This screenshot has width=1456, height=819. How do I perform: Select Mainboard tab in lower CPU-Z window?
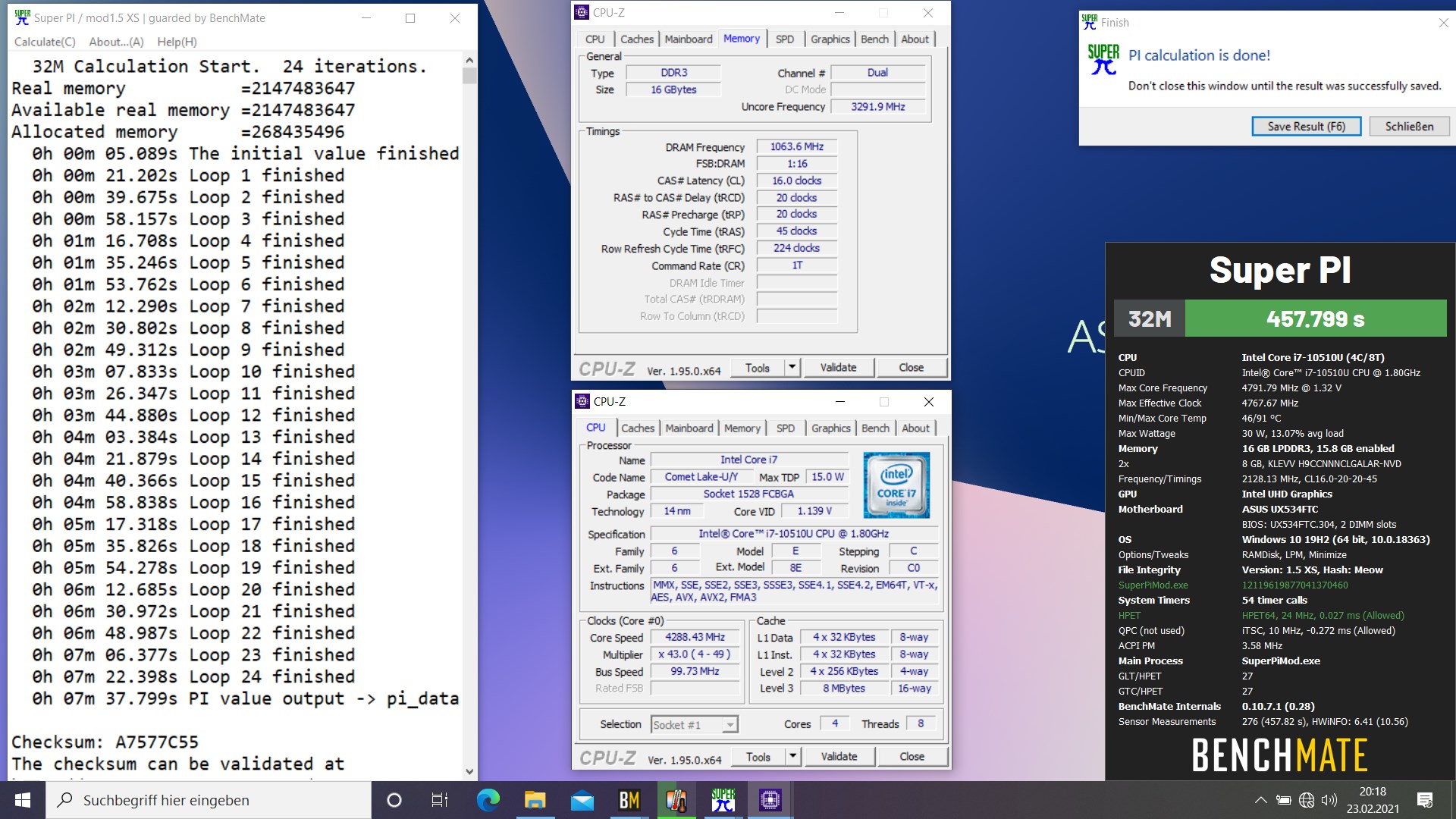(x=689, y=428)
